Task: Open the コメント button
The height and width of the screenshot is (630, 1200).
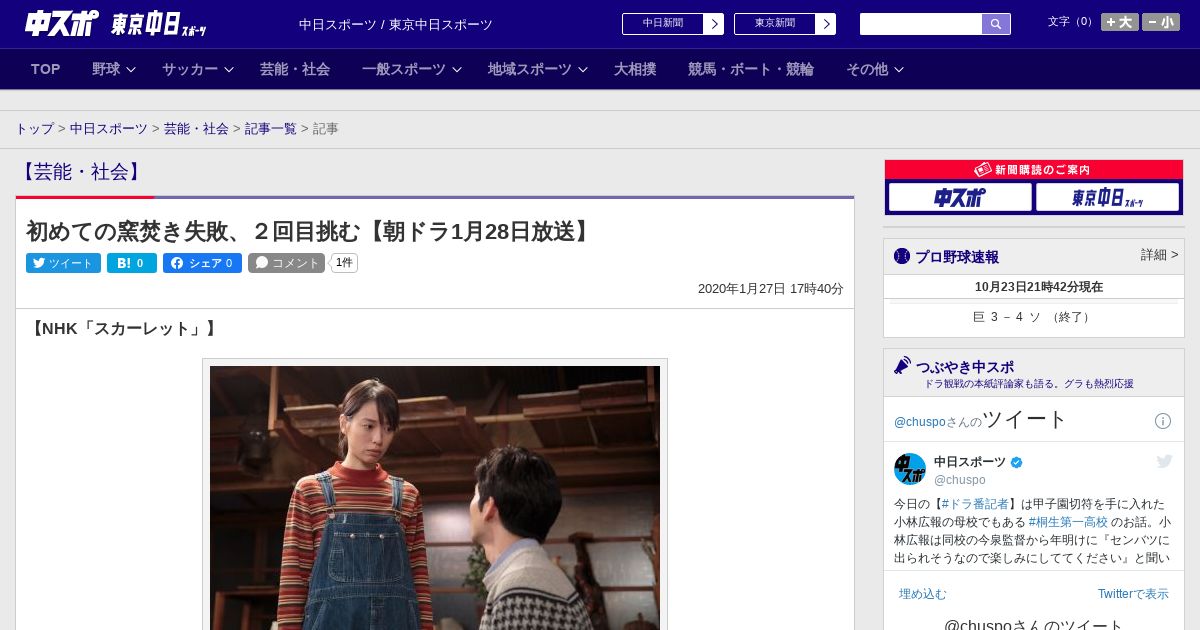Action: (286, 263)
